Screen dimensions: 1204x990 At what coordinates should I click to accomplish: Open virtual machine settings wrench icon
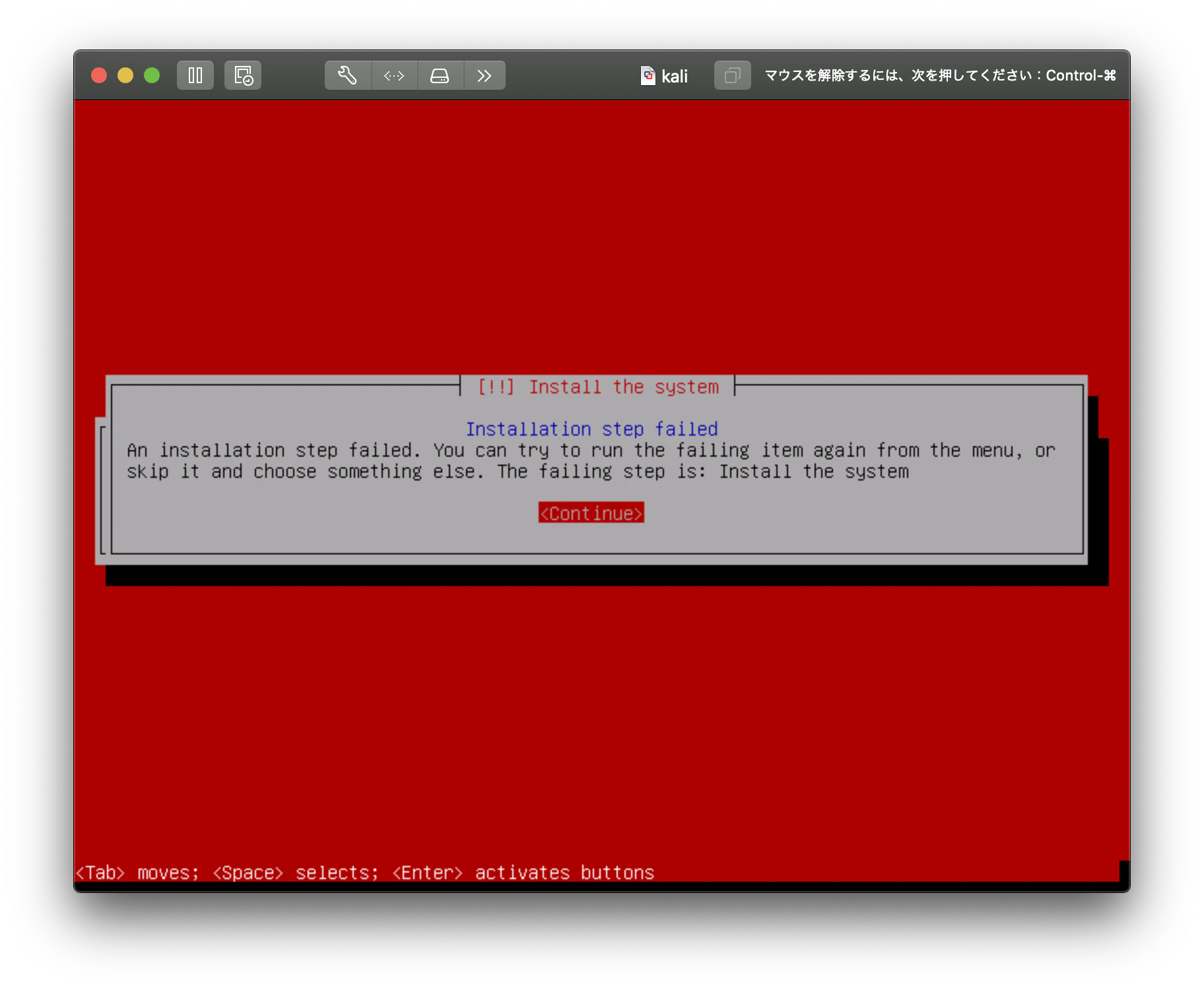[x=348, y=75]
